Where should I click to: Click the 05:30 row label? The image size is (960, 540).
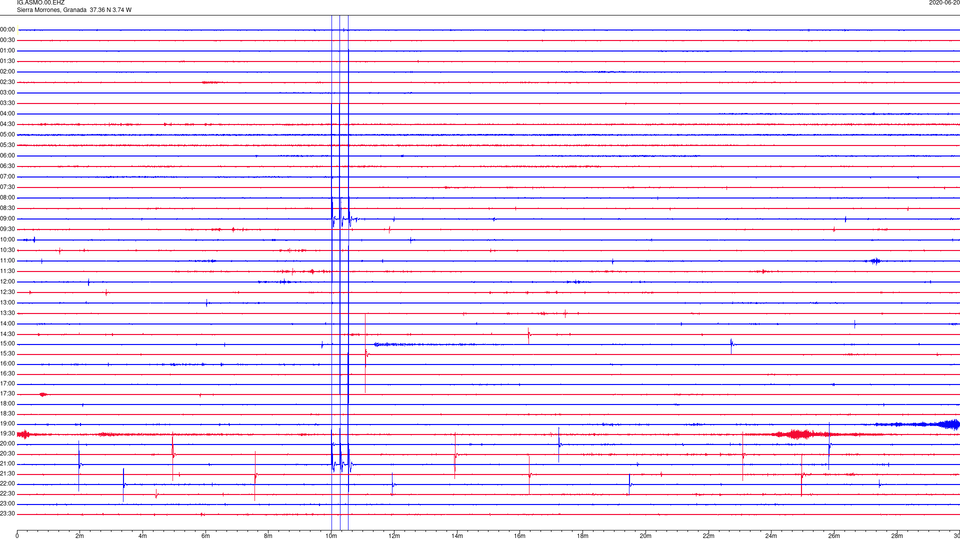pos(8,145)
